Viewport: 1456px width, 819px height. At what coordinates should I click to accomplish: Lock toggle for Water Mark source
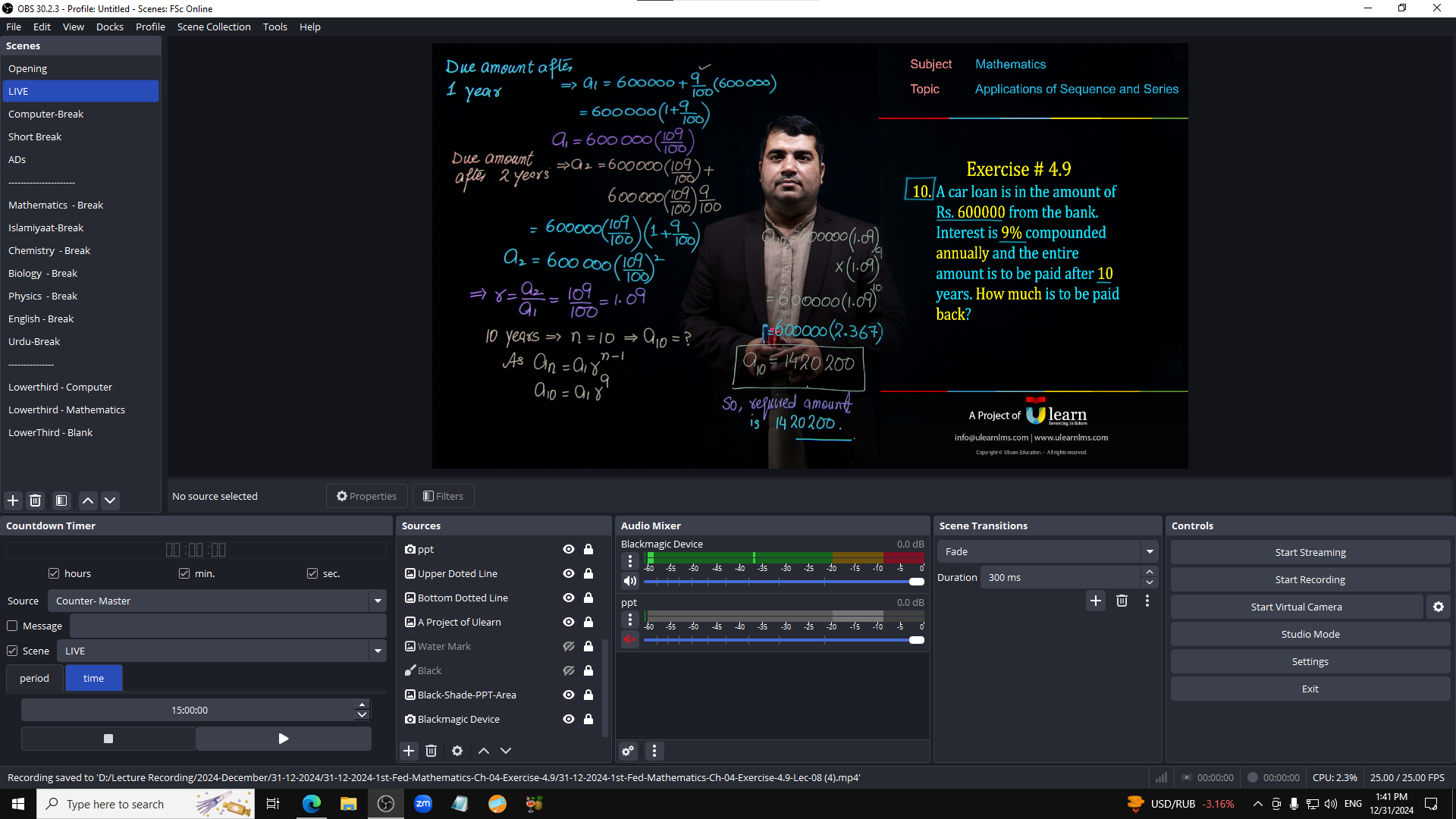[x=588, y=646]
